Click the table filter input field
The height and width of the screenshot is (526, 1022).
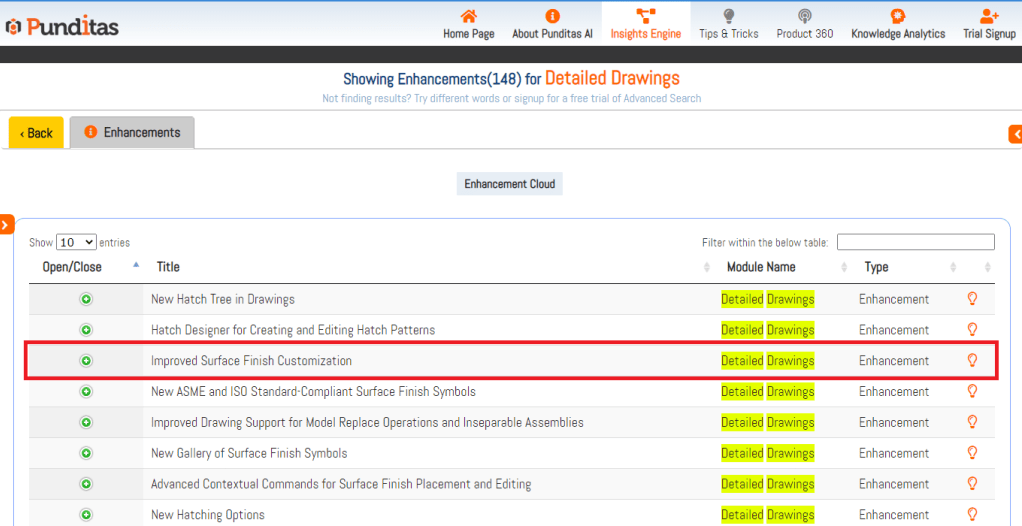click(x=915, y=242)
